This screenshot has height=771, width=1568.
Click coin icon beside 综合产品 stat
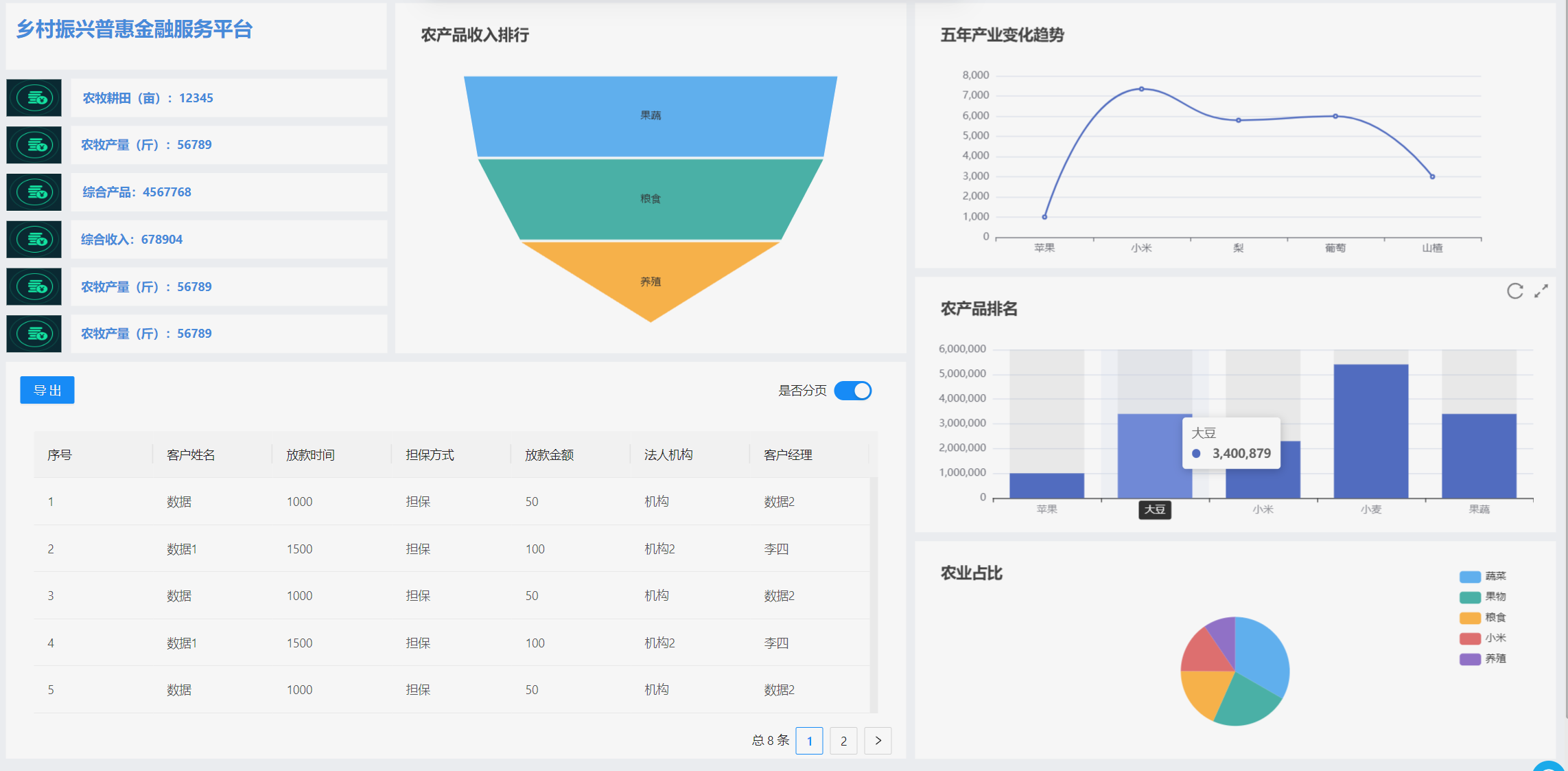[34, 192]
